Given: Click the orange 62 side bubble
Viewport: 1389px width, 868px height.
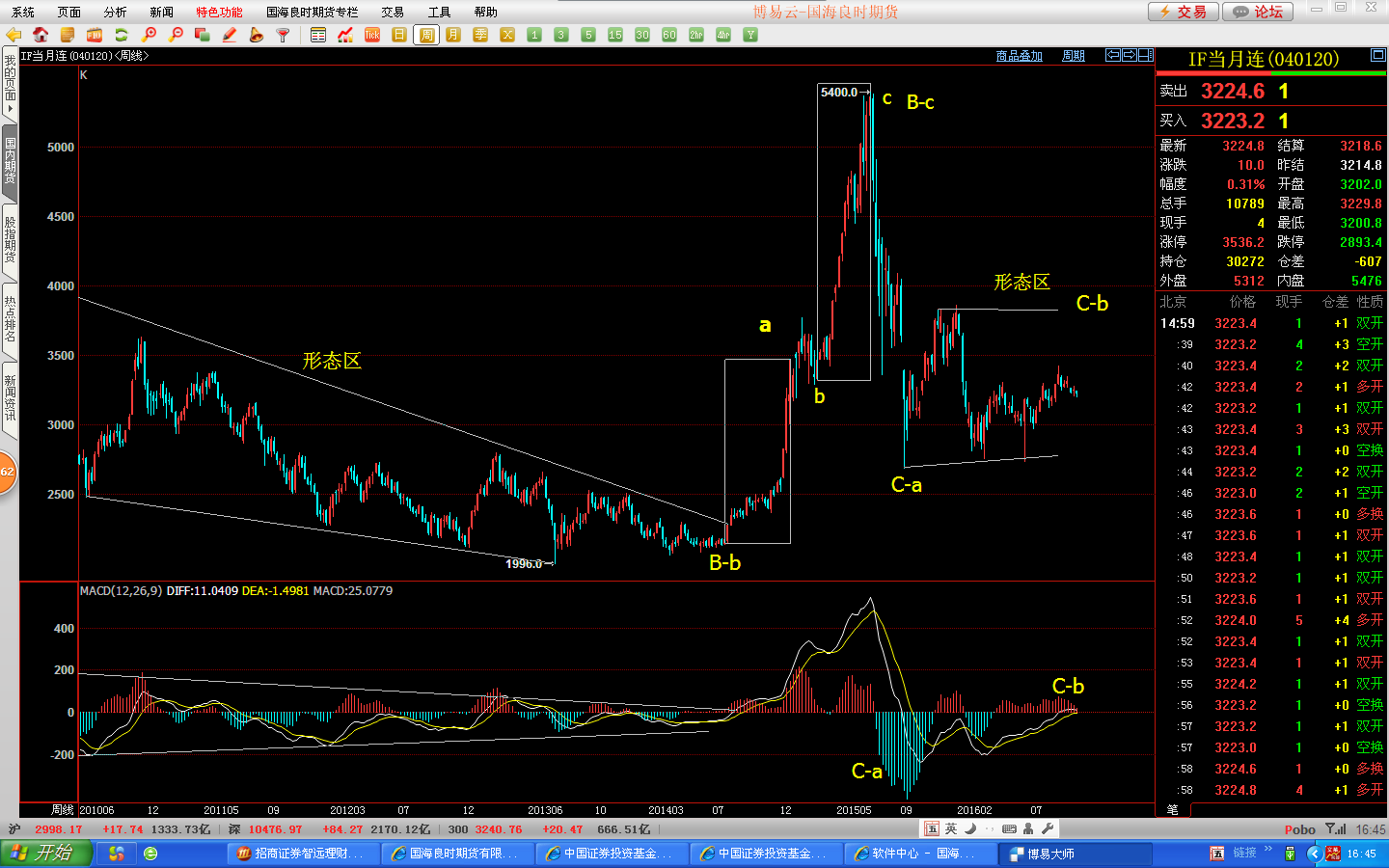Looking at the screenshot, I should pos(6,472).
